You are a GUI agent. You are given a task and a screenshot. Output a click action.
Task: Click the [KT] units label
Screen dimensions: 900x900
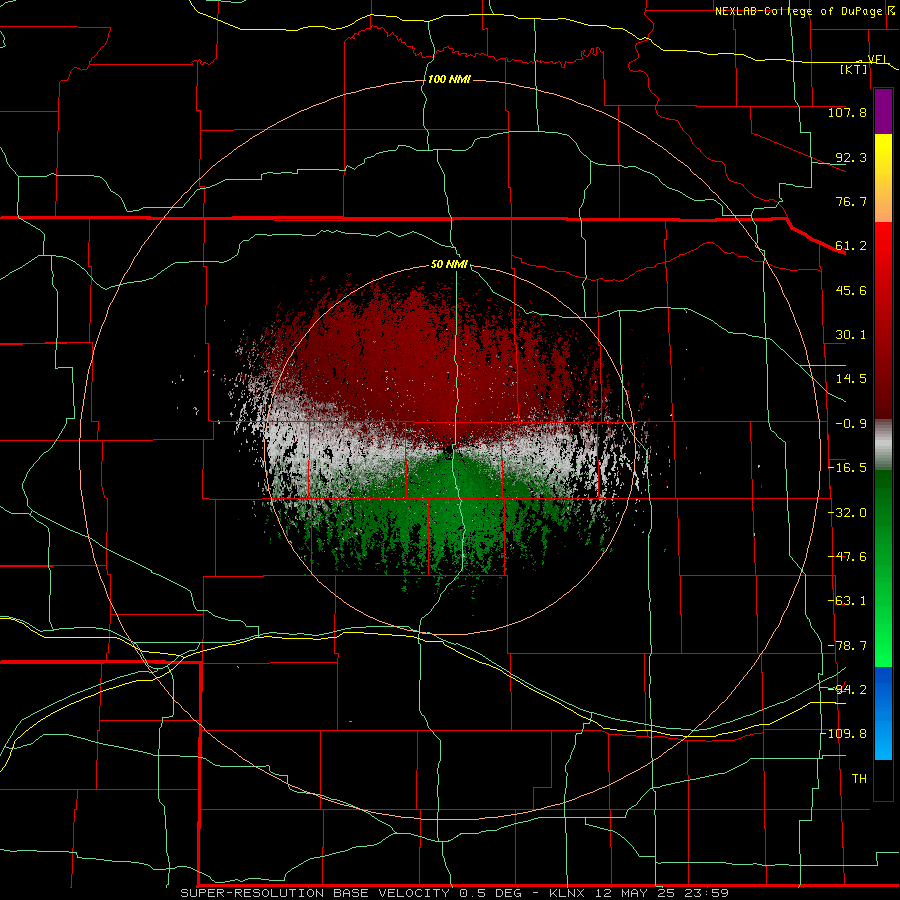pyautogui.click(x=854, y=69)
